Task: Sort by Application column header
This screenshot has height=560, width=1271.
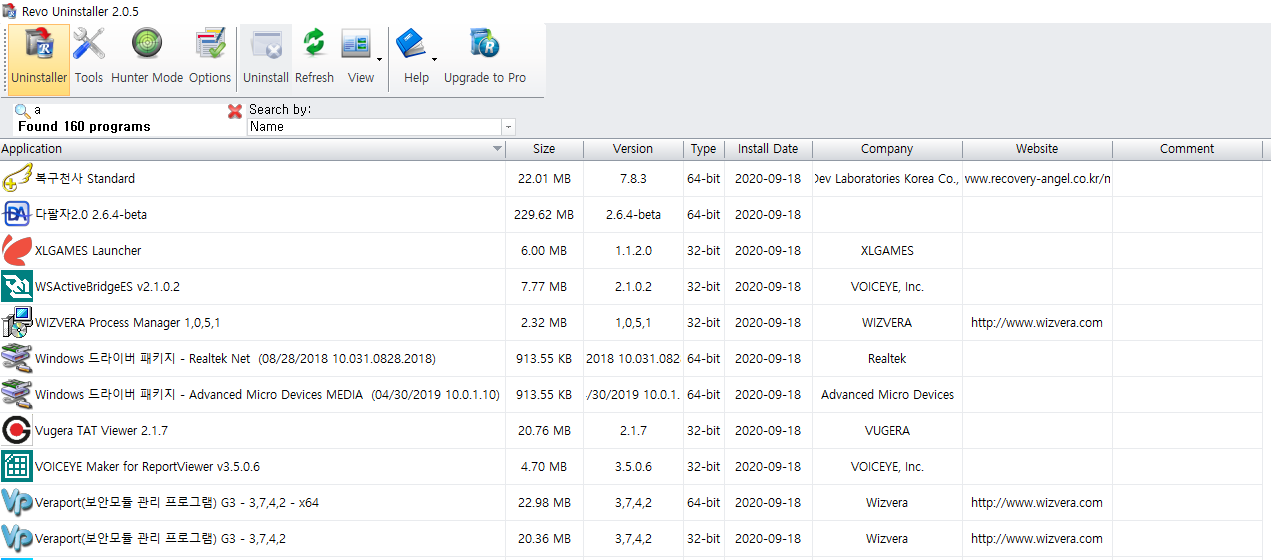Action: click(x=253, y=149)
